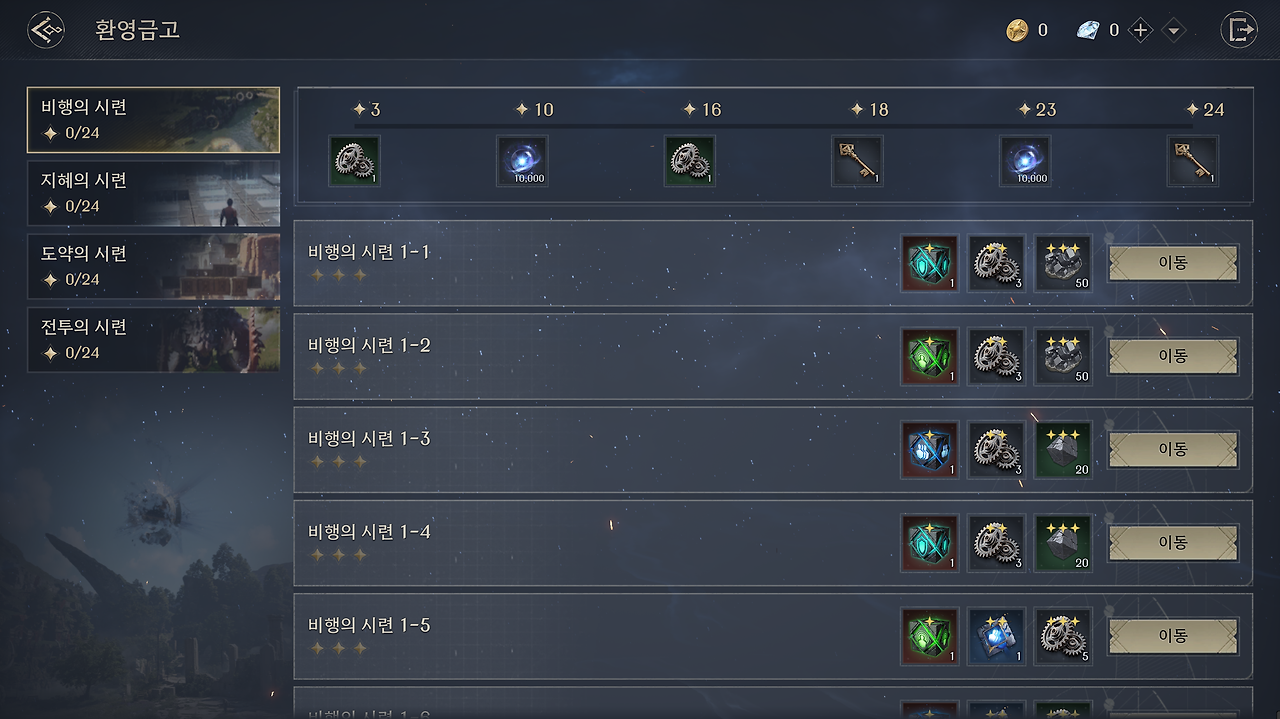Image resolution: width=1280 pixels, height=719 pixels.
Task: Select the 비행의 시련 tab
Action: click(153, 120)
